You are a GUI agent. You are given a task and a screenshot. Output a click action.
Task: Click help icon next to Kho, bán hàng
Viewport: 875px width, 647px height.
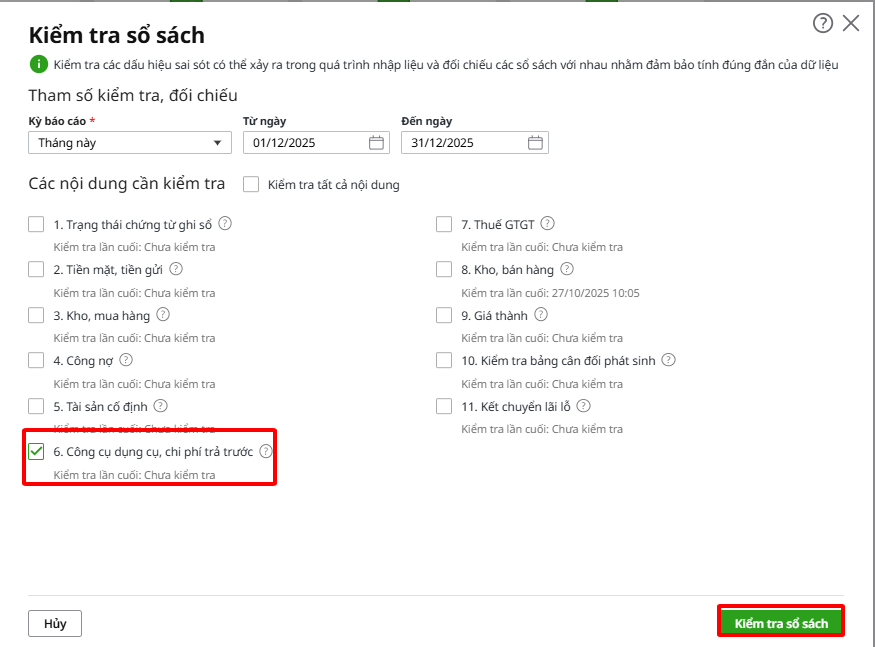point(567,269)
